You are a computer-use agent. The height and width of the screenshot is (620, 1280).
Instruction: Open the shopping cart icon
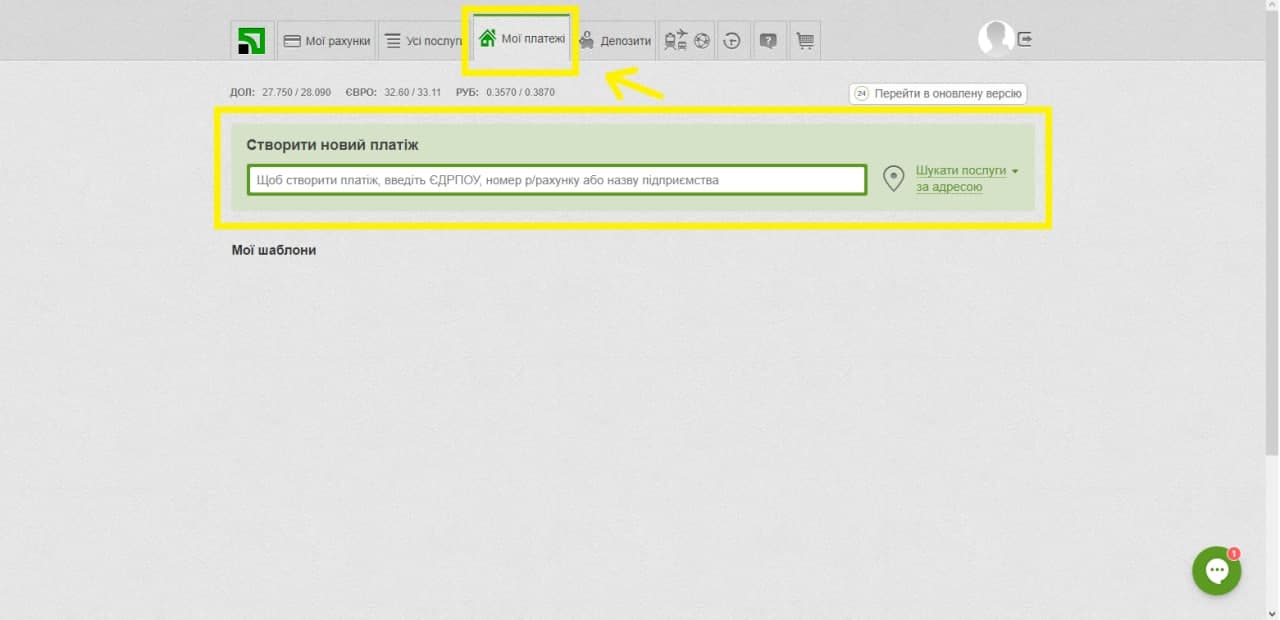click(x=804, y=41)
